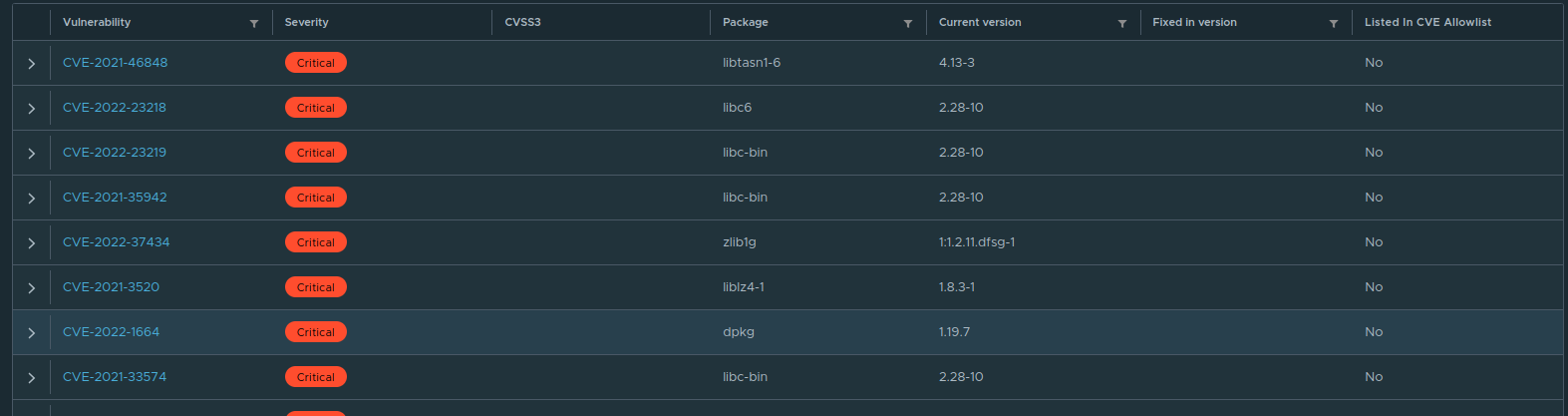
Task: Click the CVSS3 column header
Action: (522, 22)
